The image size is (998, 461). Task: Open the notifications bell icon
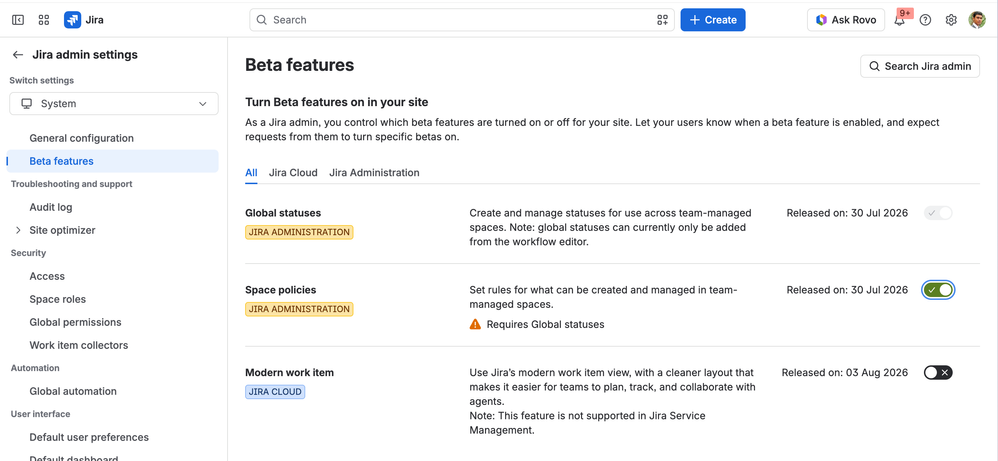pyautogui.click(x=899, y=20)
